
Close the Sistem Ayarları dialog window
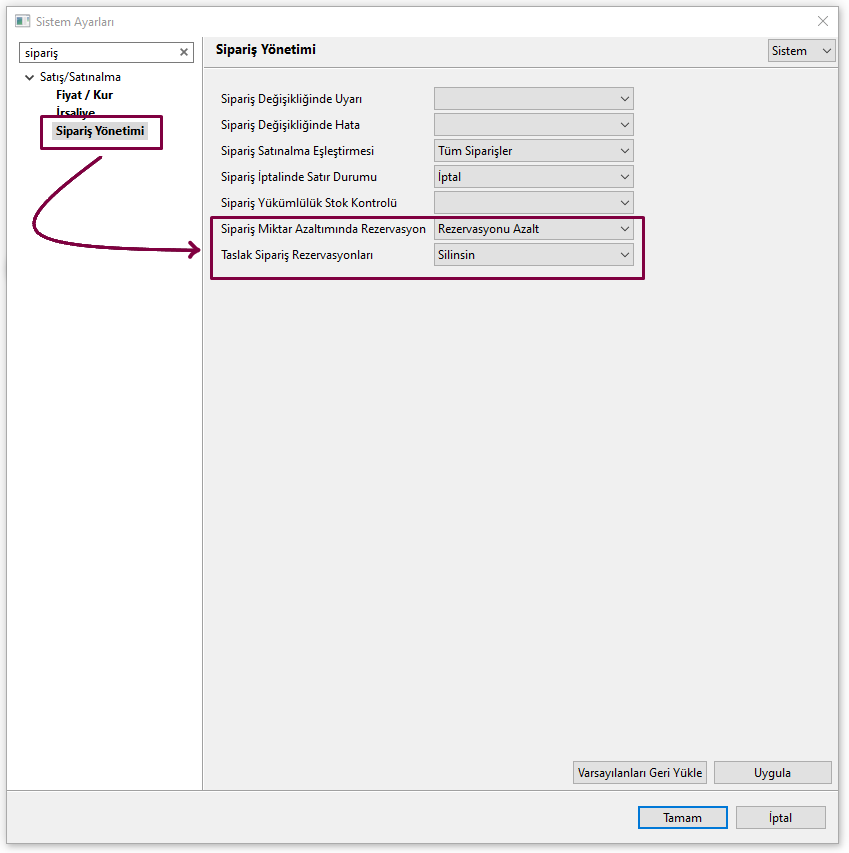coord(822,21)
